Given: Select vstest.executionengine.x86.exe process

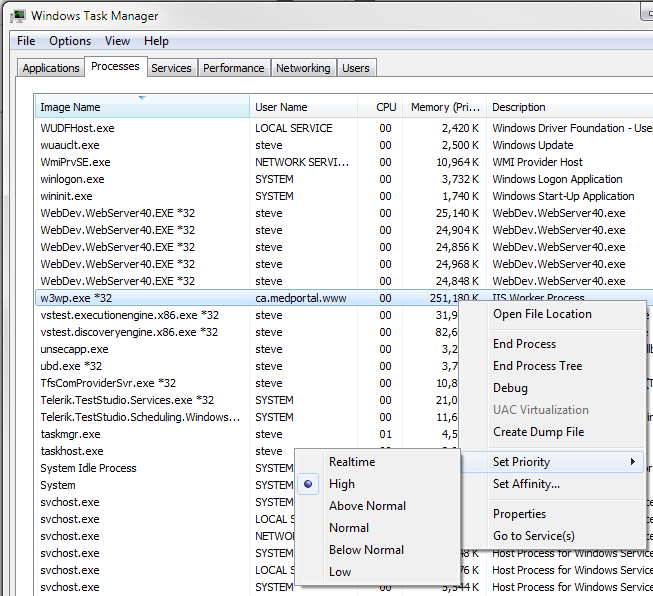Looking at the screenshot, I should tap(130, 315).
